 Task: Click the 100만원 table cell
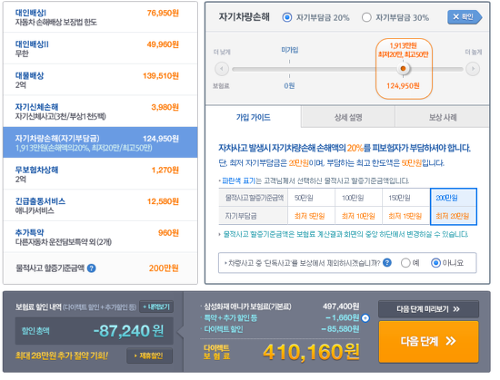click(358, 198)
